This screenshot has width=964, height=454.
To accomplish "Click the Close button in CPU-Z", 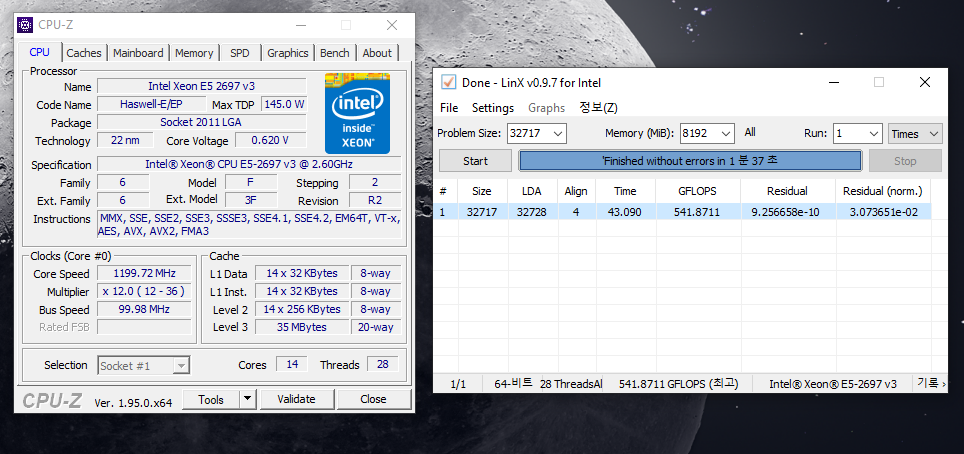I will (373, 399).
